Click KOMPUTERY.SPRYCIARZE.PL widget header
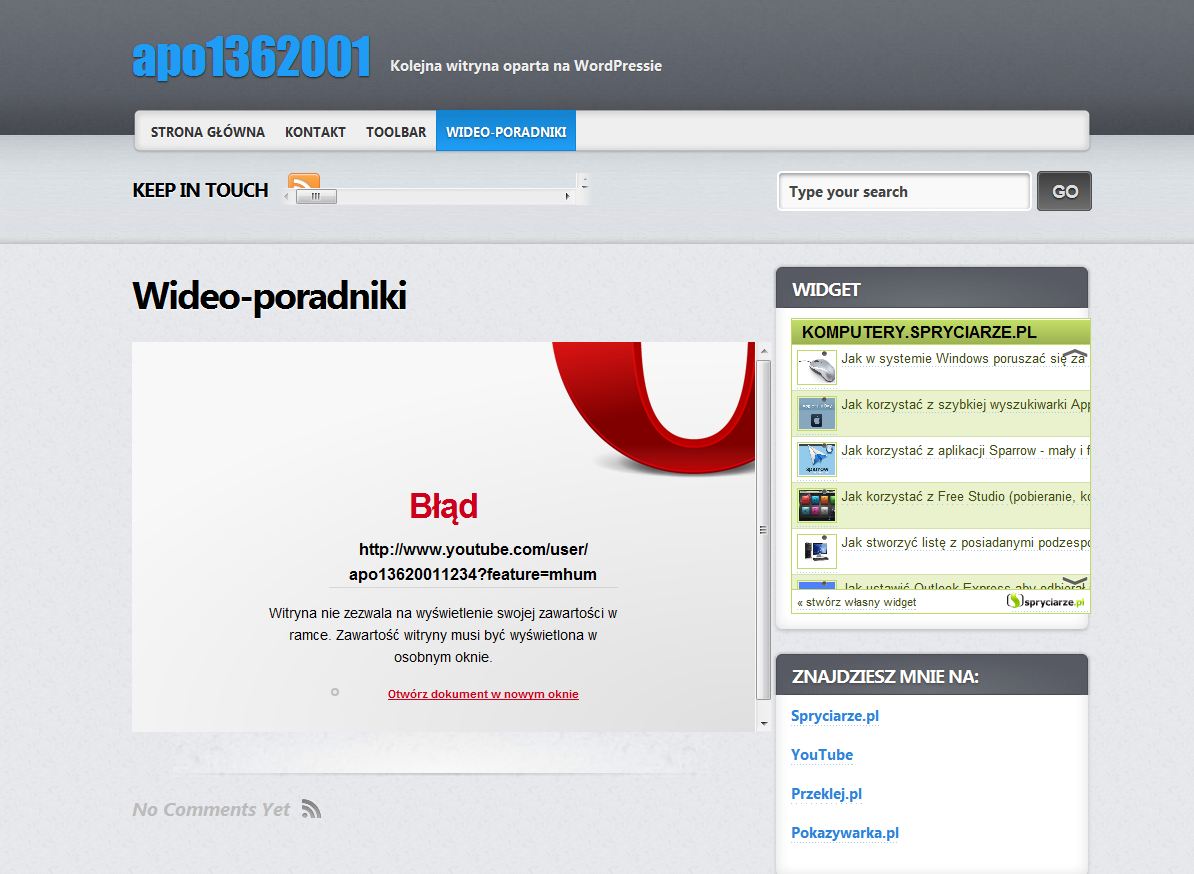 click(x=940, y=332)
